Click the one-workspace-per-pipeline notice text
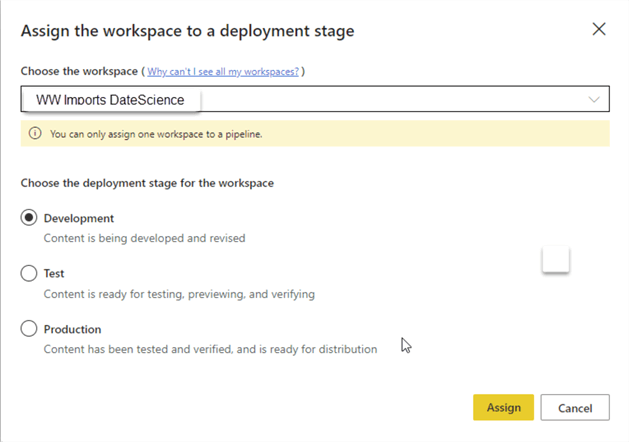 pos(156,134)
